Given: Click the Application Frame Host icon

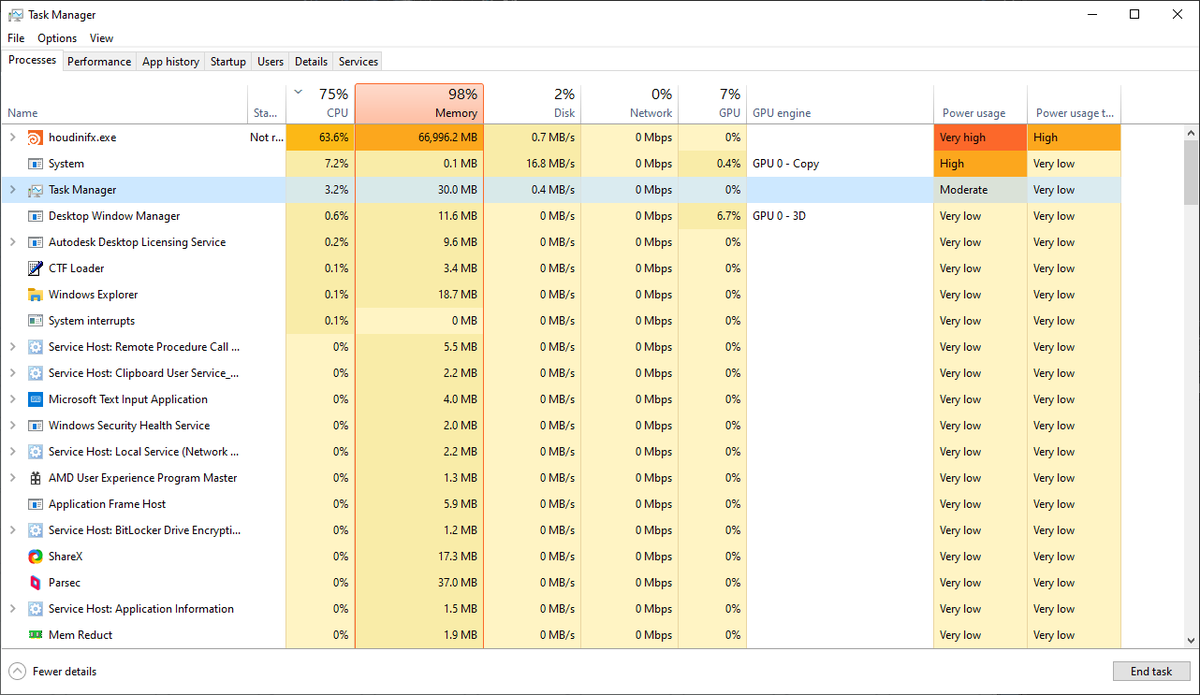Looking at the screenshot, I should (35, 504).
